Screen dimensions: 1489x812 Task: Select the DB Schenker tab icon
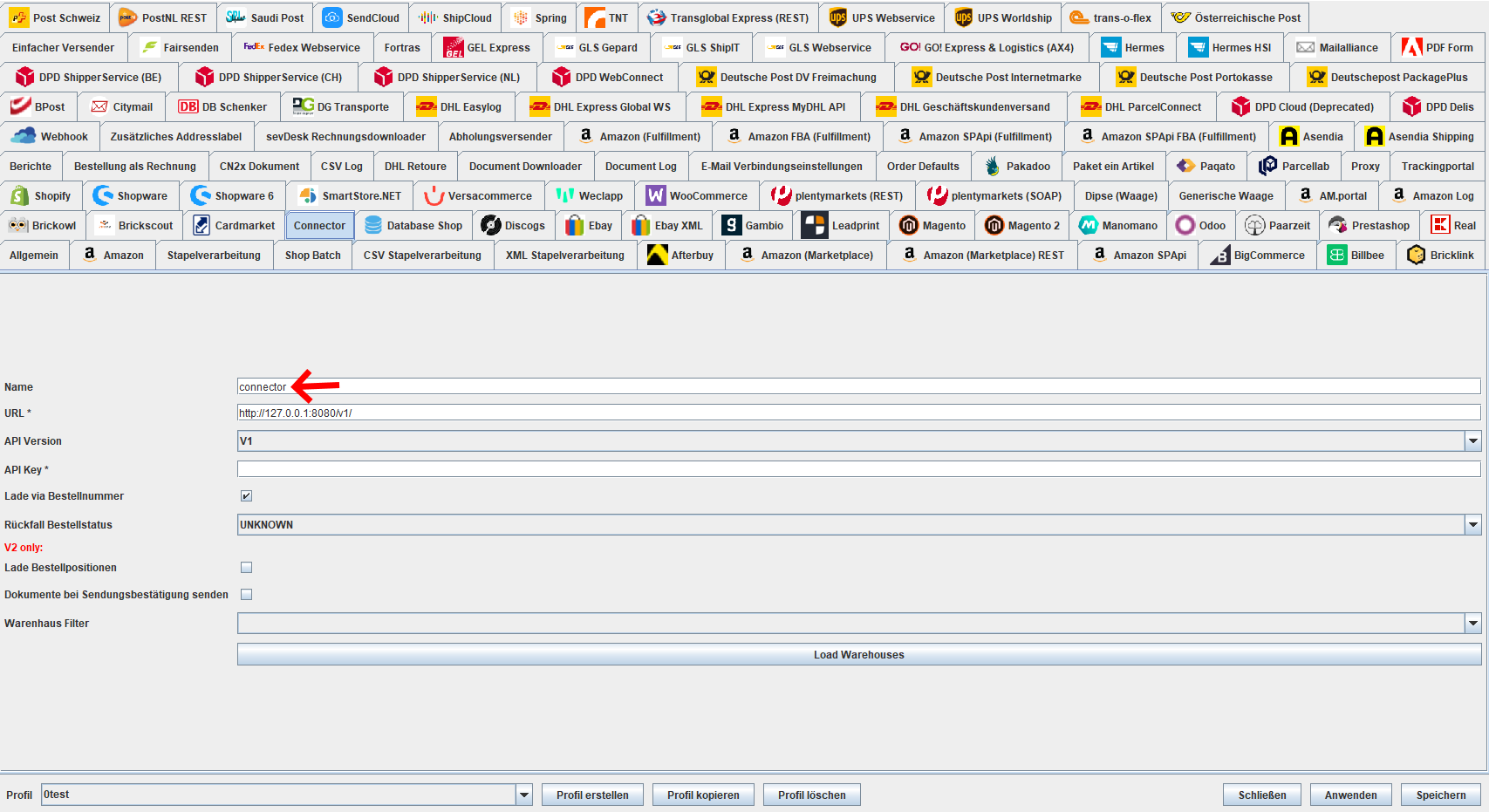click(x=188, y=106)
